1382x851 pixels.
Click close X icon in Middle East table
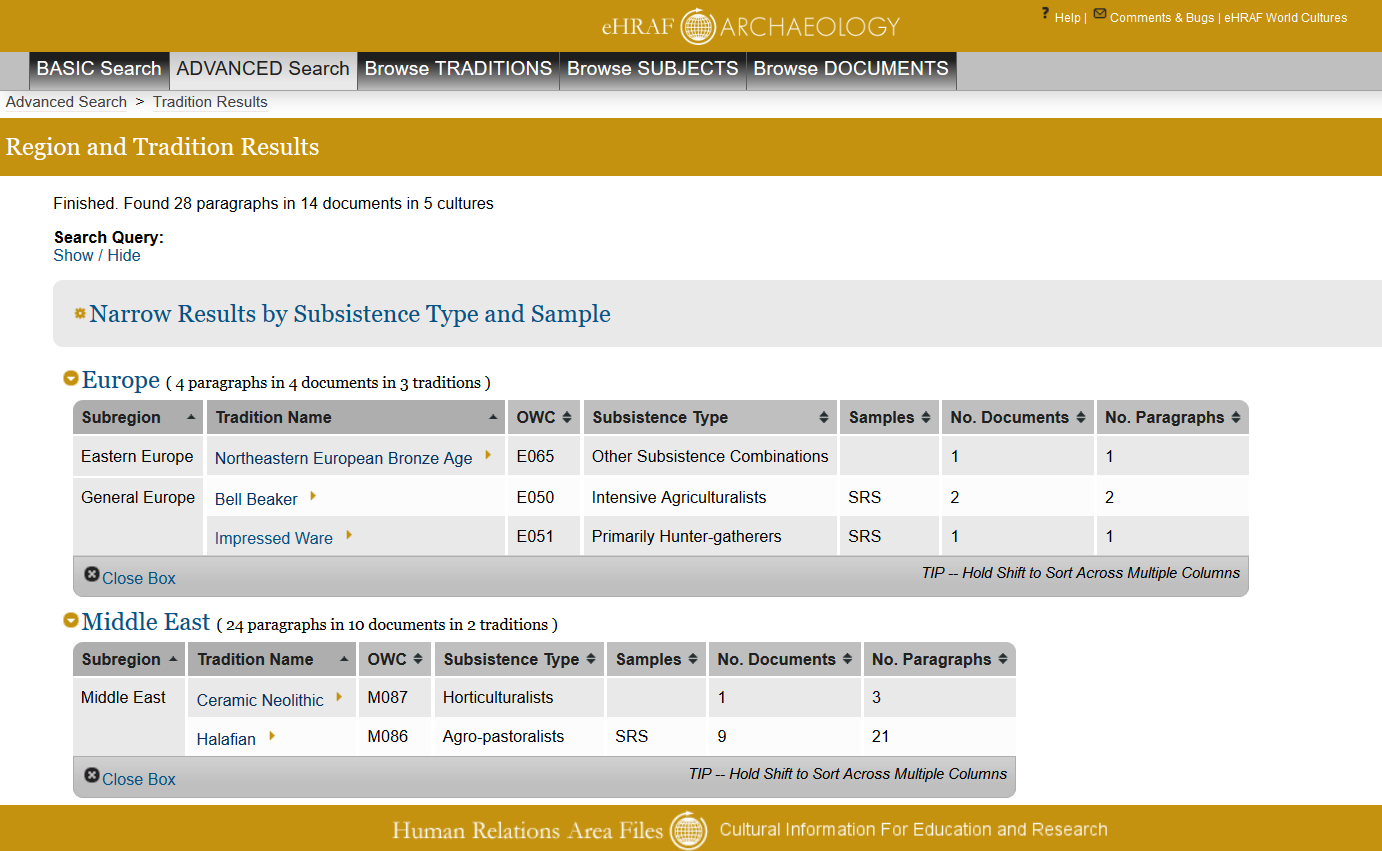[x=92, y=775]
